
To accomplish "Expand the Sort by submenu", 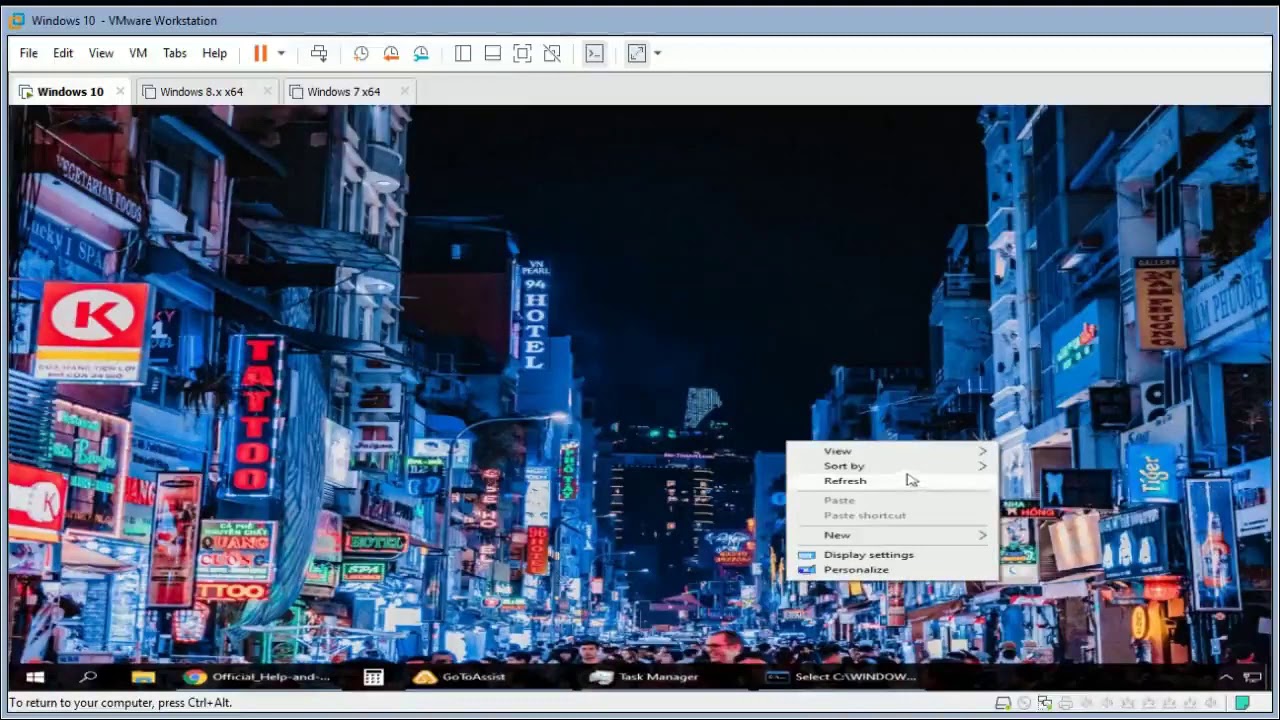I will point(892,466).
